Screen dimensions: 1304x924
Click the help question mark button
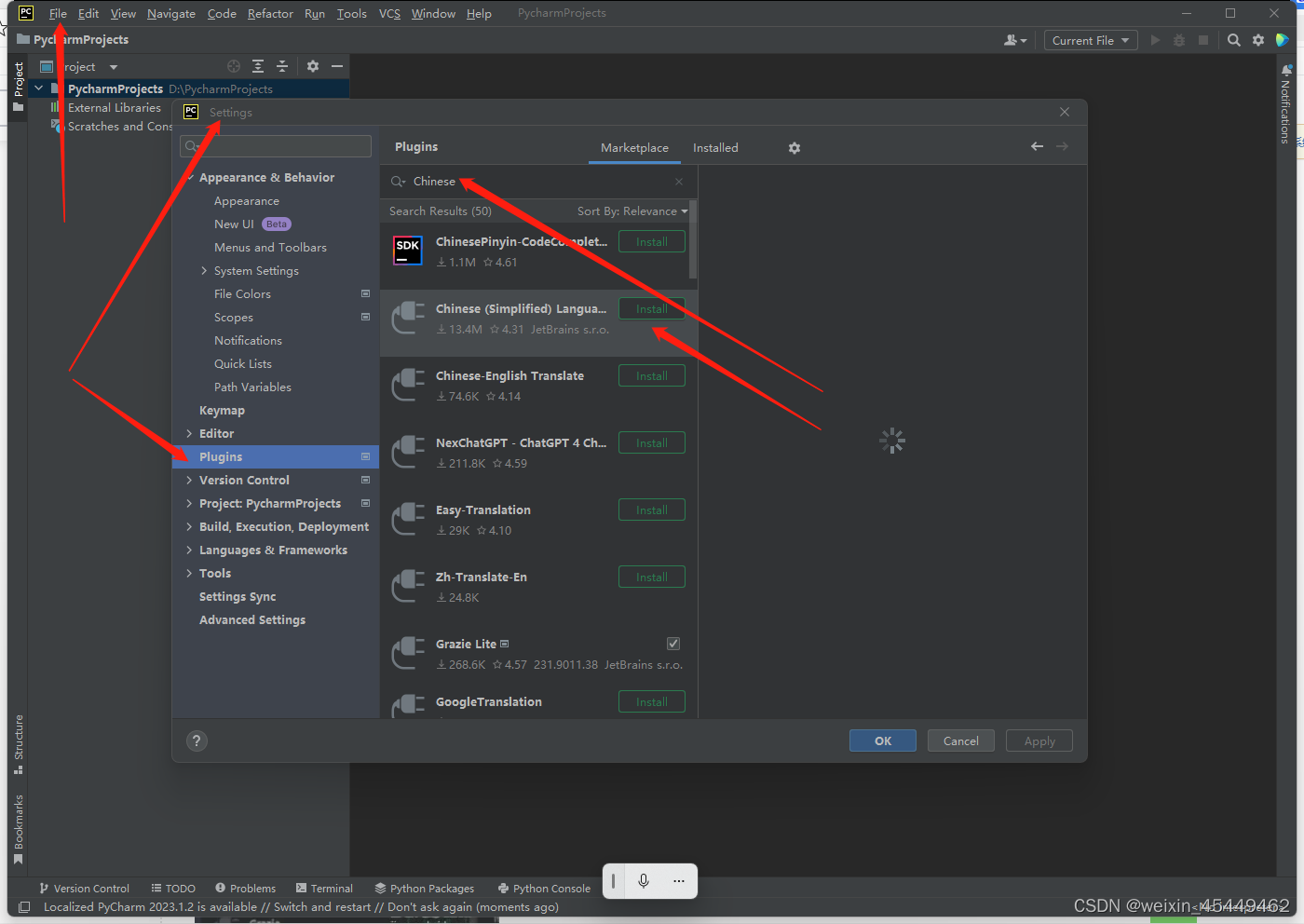(x=197, y=741)
